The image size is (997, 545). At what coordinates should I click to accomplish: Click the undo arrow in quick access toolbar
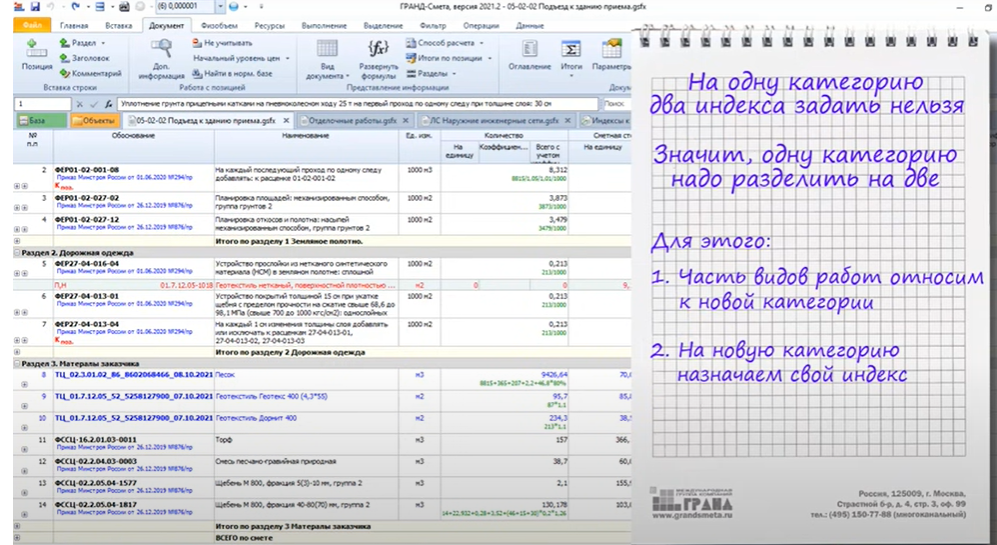tap(51, 6)
